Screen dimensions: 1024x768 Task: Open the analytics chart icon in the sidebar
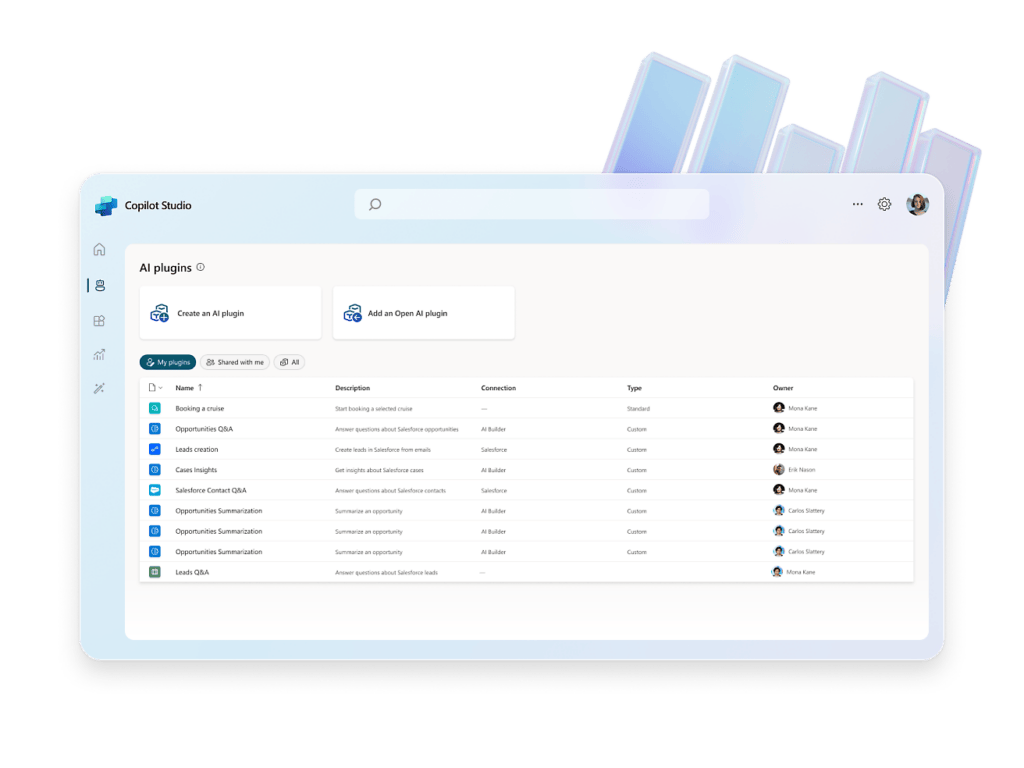(x=99, y=355)
